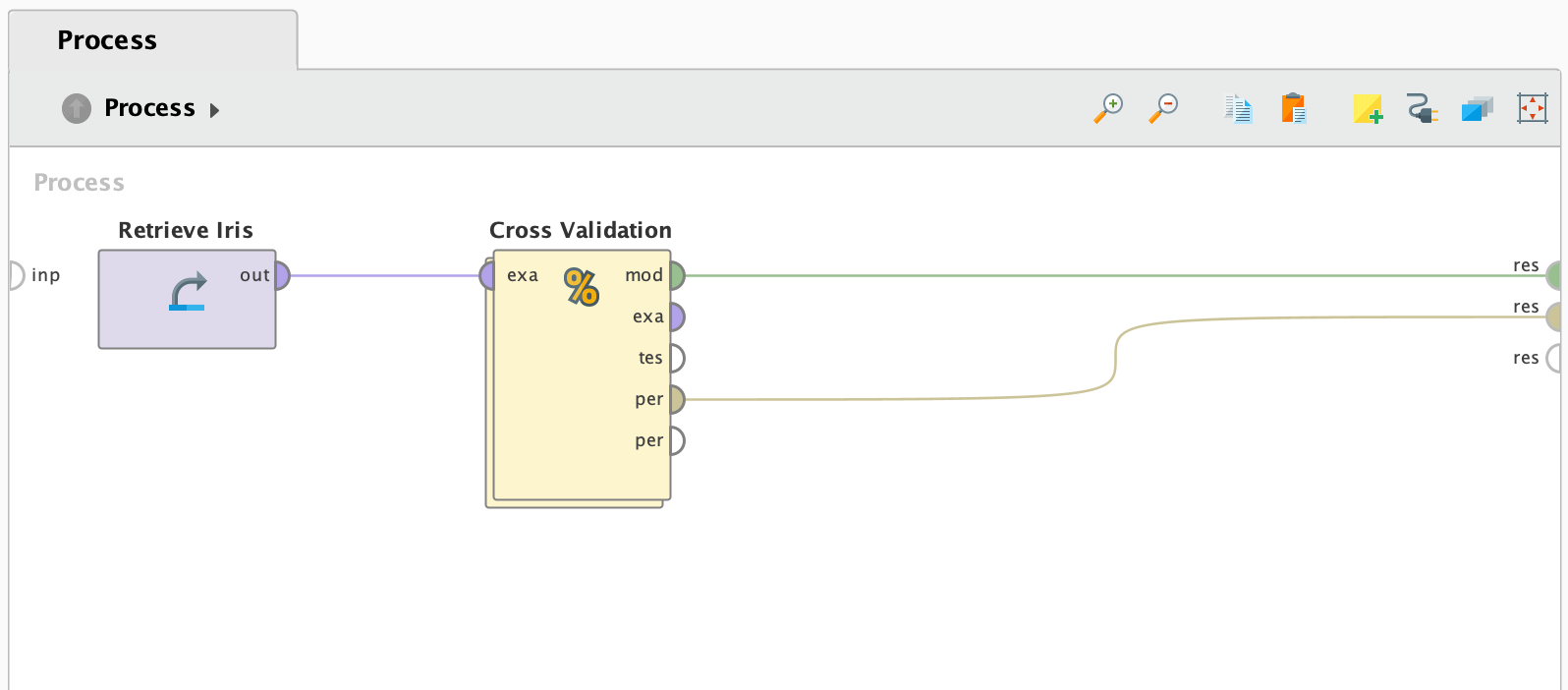This screenshot has height=690, width=1568.
Task: Click the orange clipboard paste icon
Action: click(x=1293, y=108)
